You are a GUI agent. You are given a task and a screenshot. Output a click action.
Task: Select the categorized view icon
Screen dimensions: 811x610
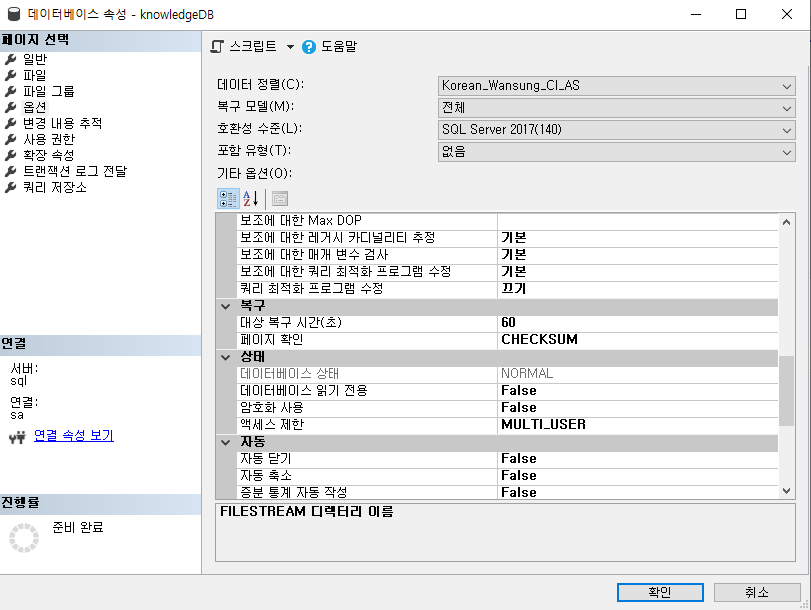click(x=228, y=199)
